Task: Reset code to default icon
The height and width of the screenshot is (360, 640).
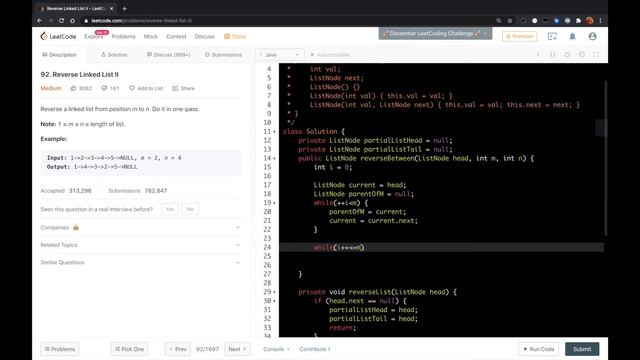Action: click(567, 54)
